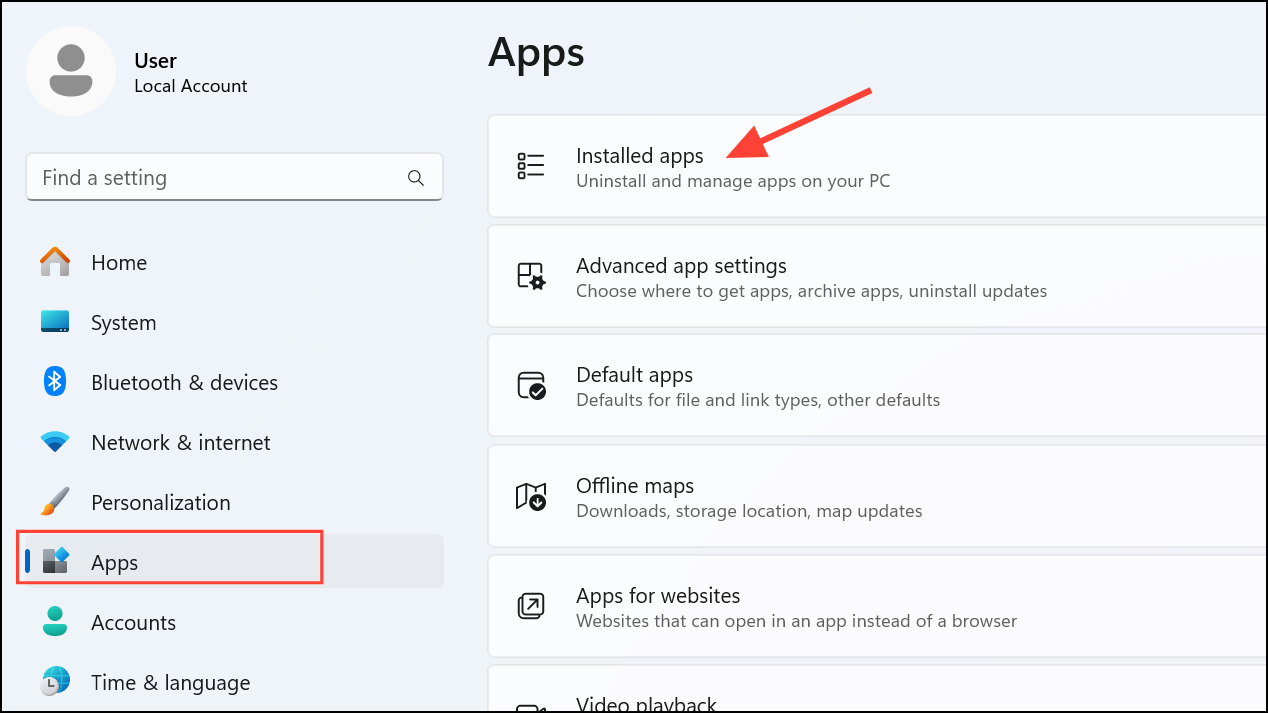Image resolution: width=1268 pixels, height=713 pixels.
Task: Select the Personalization brush icon
Action: [54, 502]
